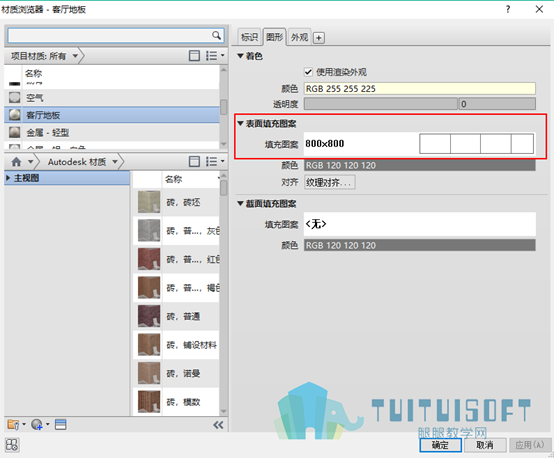The image size is (554, 458).
Task: Collapse library panel with double-chevron icon
Action: coord(218,425)
